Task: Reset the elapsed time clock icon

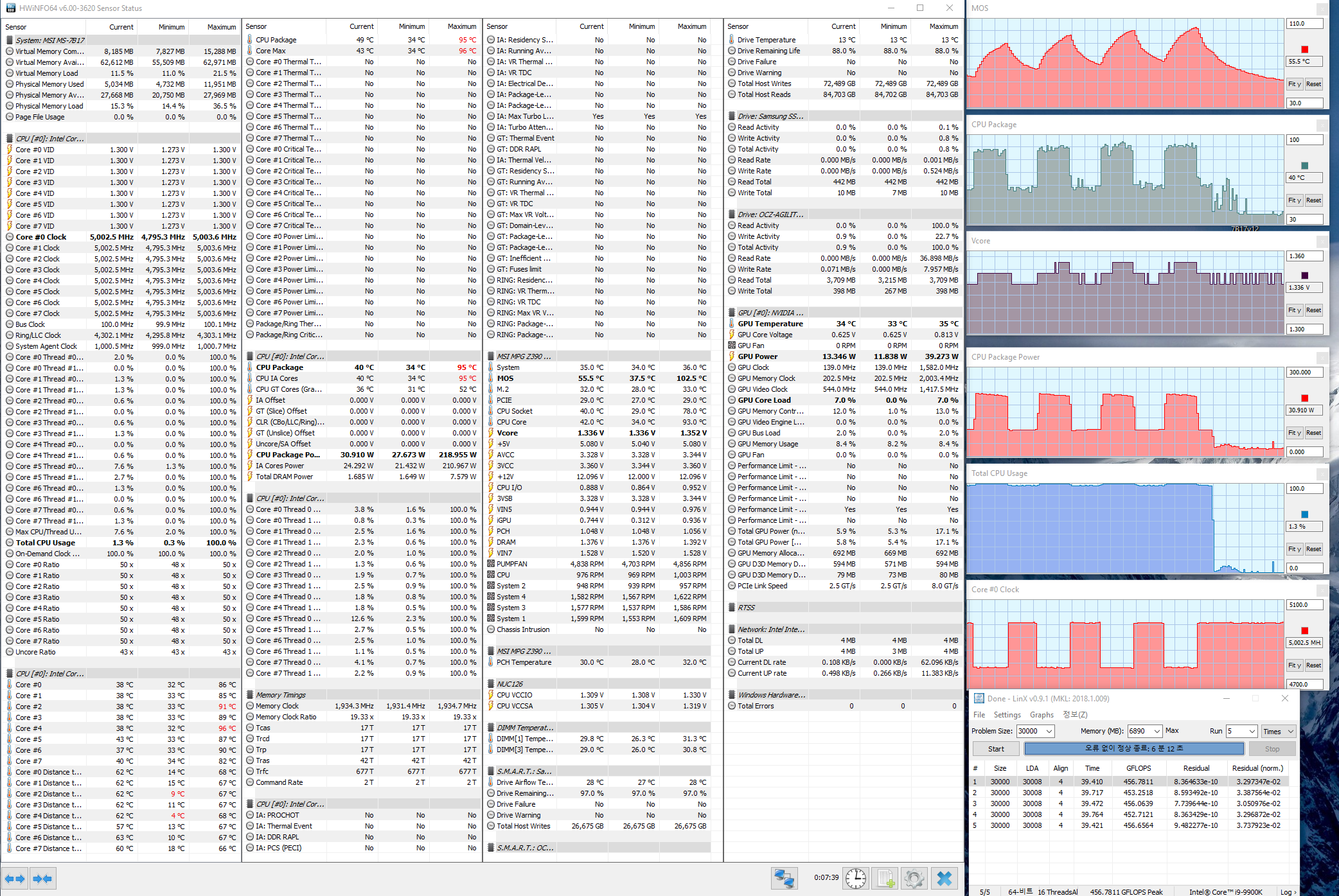Action: 856,878
